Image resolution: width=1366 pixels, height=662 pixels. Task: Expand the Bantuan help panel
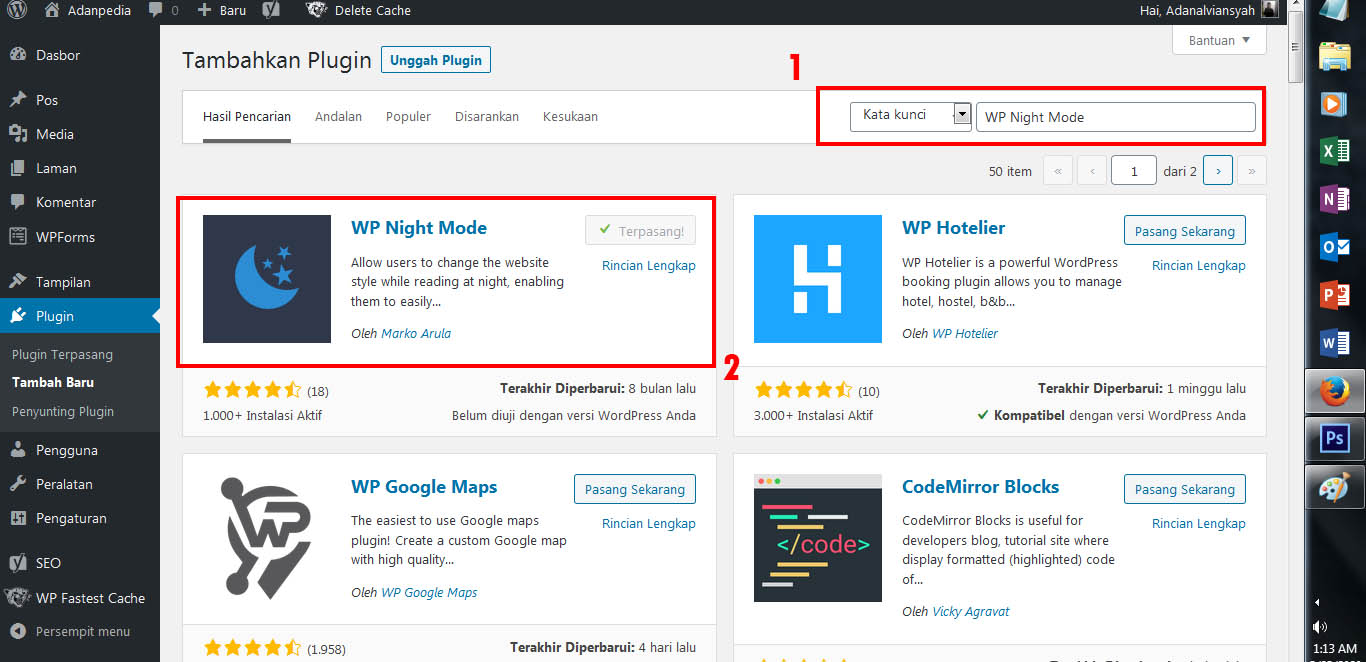tap(1219, 41)
